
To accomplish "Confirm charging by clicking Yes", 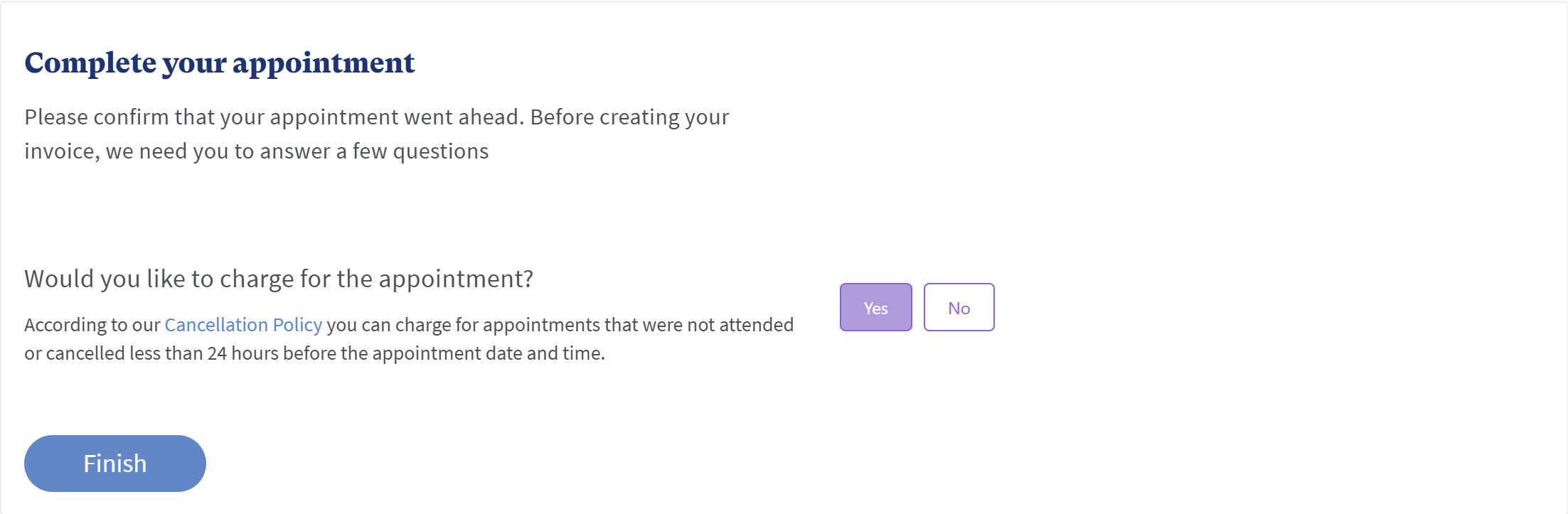I will click(875, 308).
